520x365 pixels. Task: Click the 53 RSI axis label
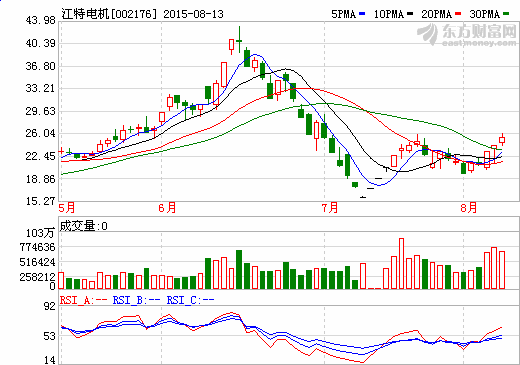pos(50,336)
